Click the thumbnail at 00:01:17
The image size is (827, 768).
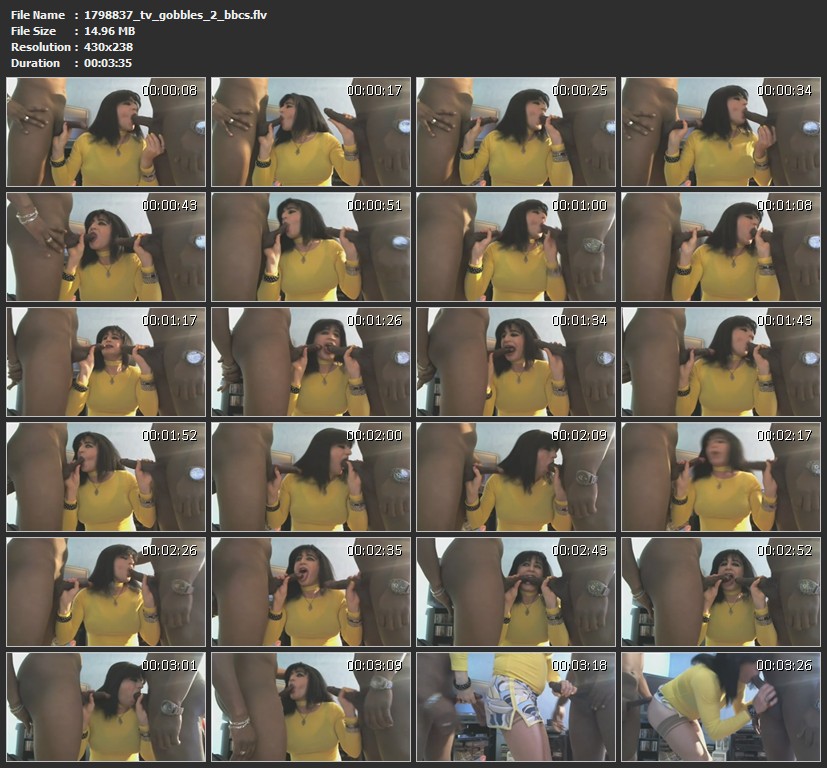(x=106, y=362)
